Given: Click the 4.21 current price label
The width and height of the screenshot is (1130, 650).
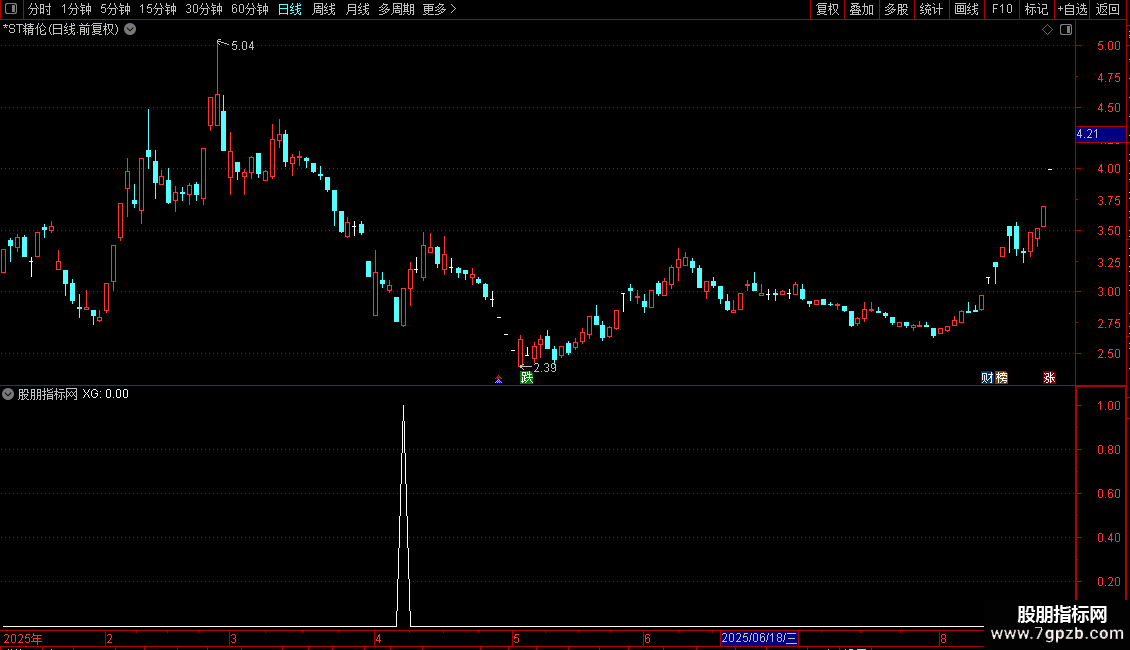Looking at the screenshot, I should pos(1100,134).
